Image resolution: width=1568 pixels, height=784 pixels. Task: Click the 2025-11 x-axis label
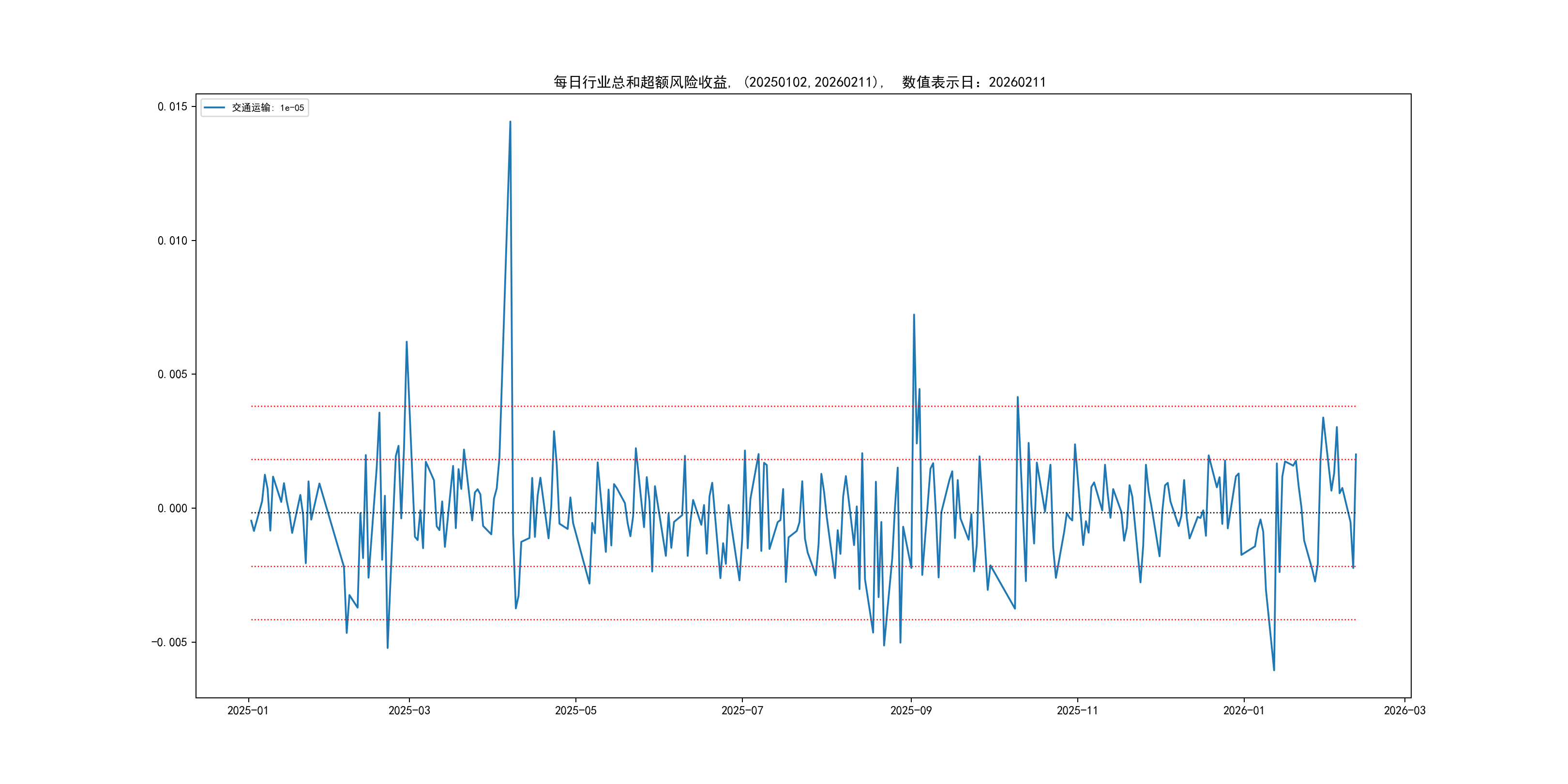1077,710
